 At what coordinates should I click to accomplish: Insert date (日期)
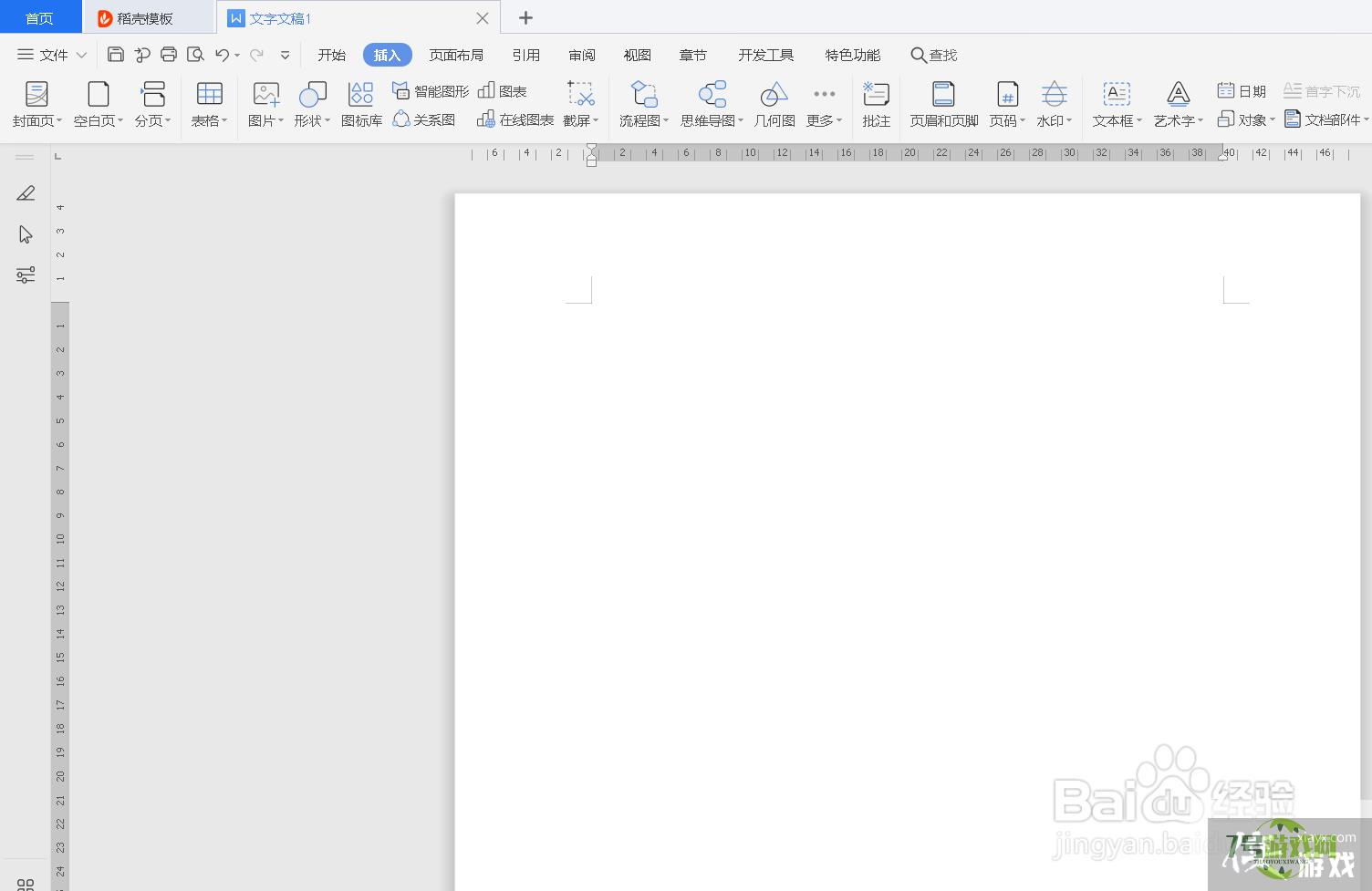(1242, 91)
